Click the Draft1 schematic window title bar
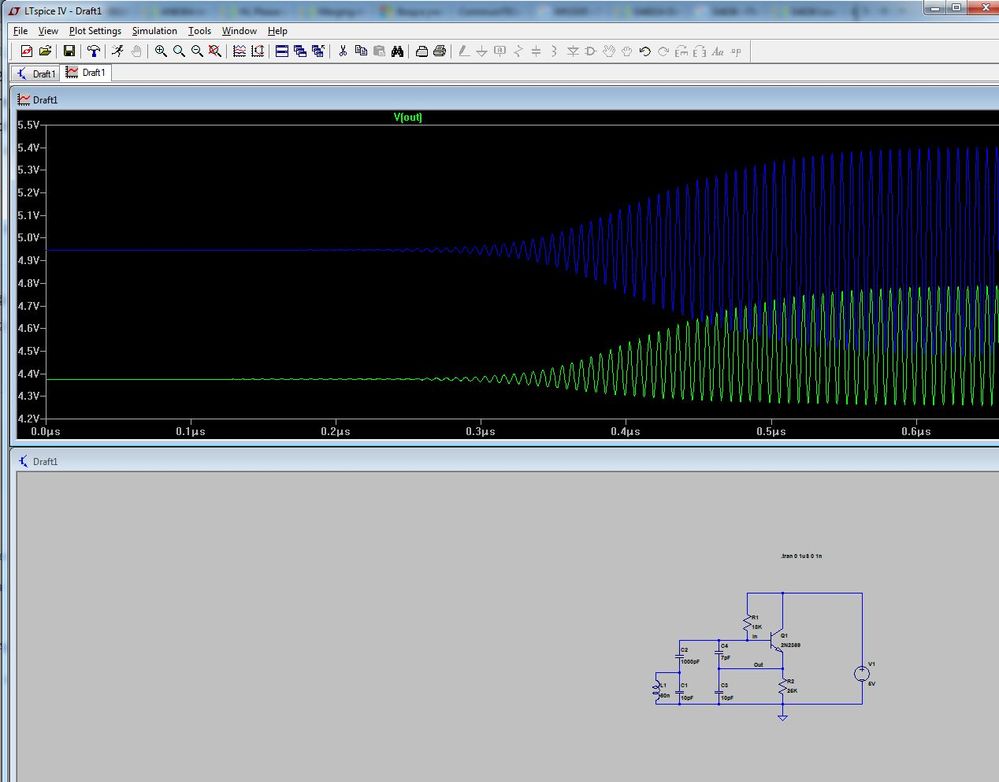 [x=507, y=461]
